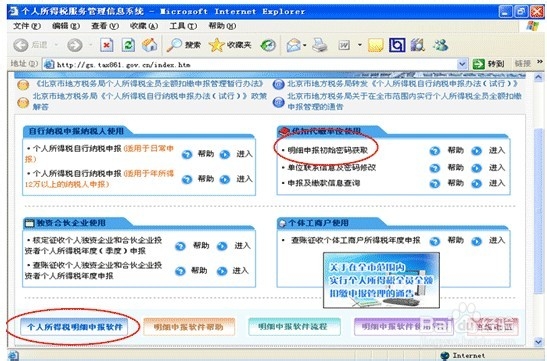This screenshot has width=547, height=361.
Task: Stop page loading with red X icon
Action: pyautogui.click(x=106, y=45)
